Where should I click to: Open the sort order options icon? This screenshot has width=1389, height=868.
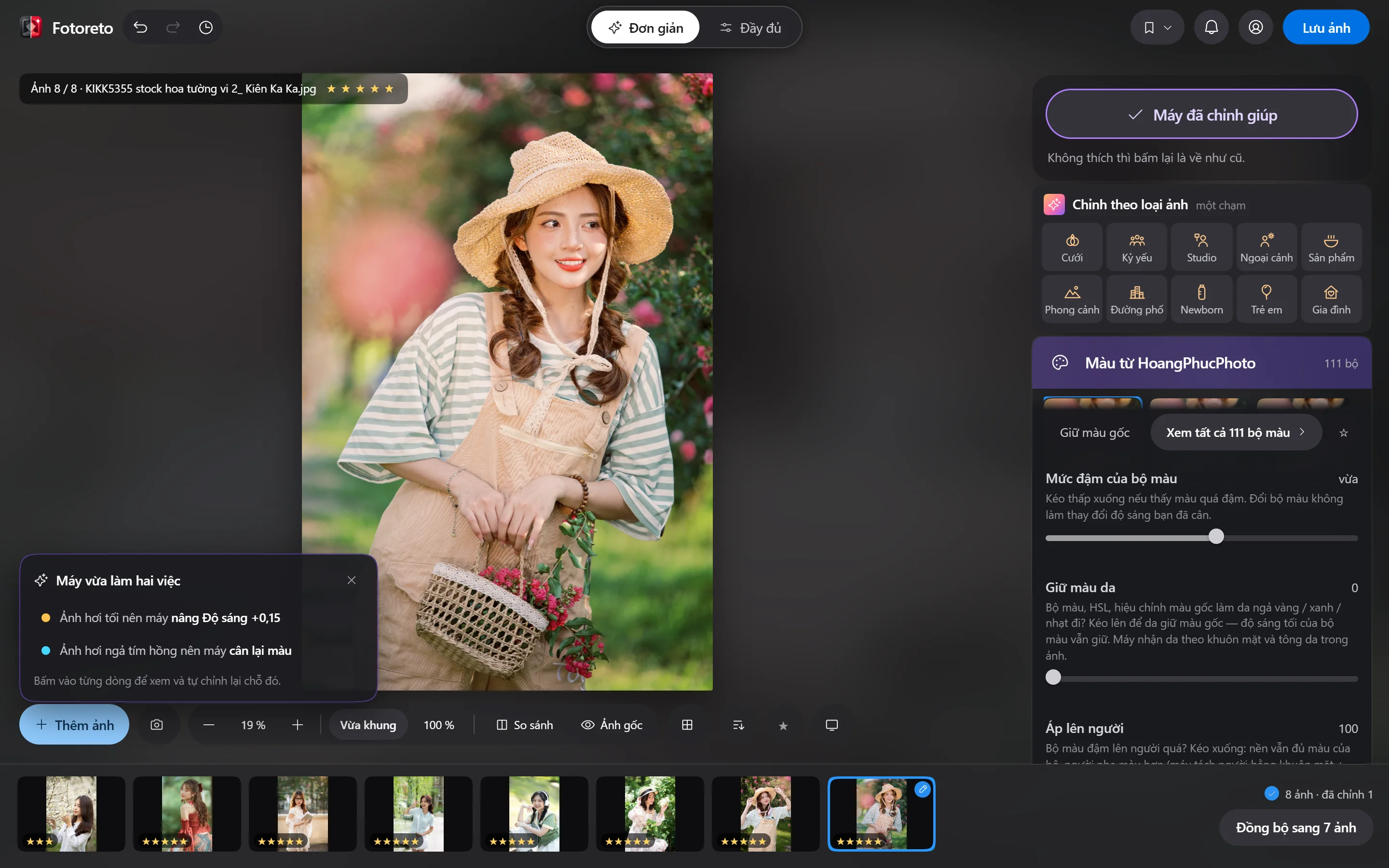point(738,725)
